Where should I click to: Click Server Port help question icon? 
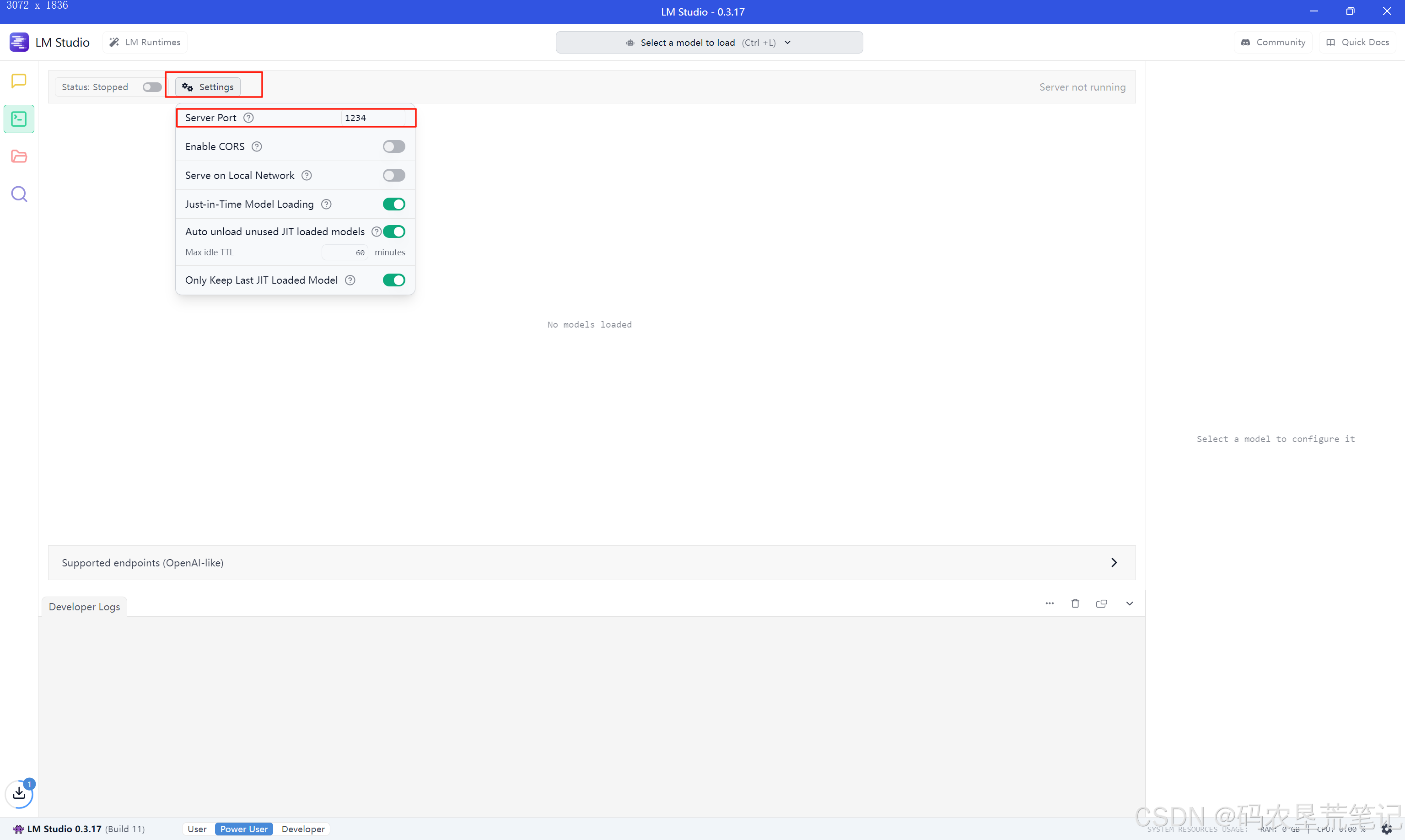point(248,118)
